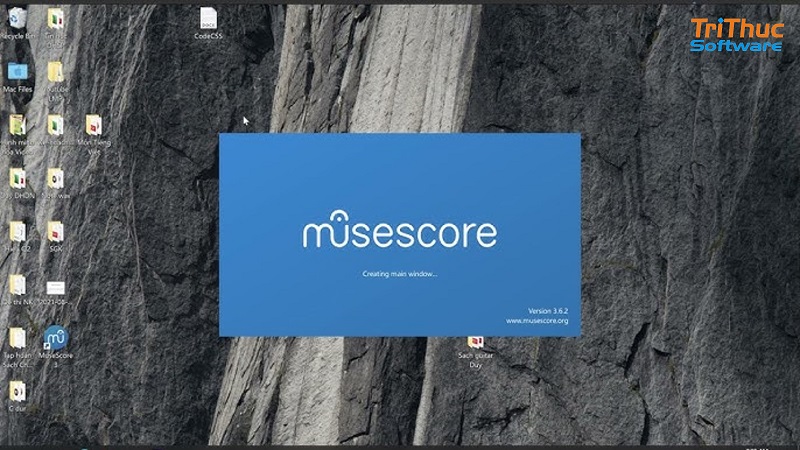This screenshot has width=800, height=450.
Task: Click the musescore logo on splash screen
Action: [399, 229]
